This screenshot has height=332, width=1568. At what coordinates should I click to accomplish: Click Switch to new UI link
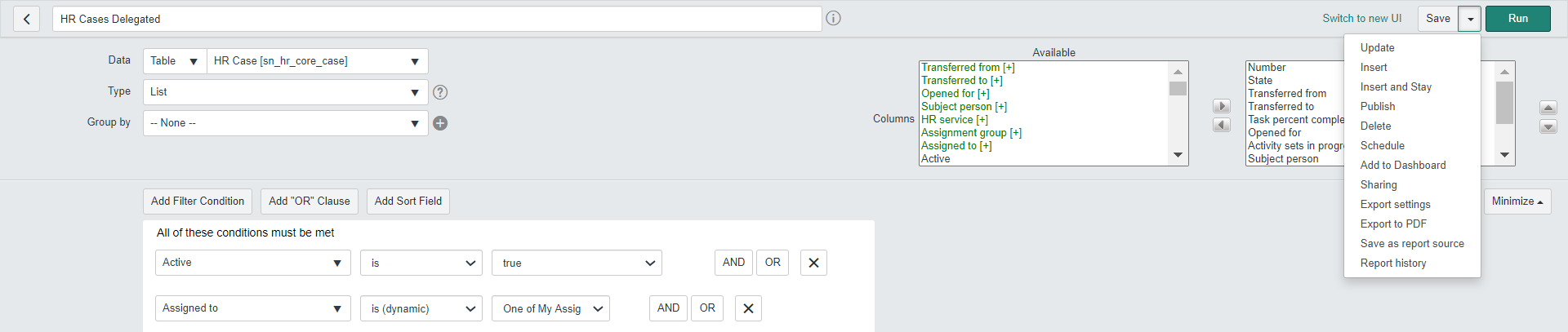[x=1361, y=18]
